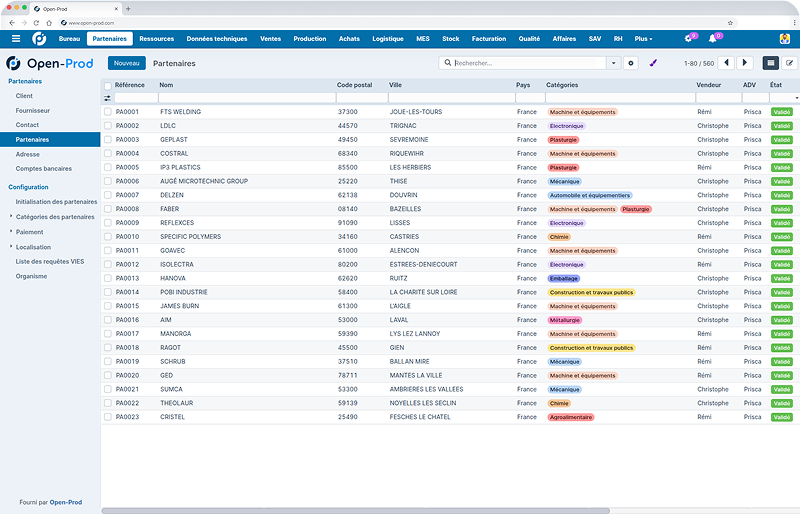Click the Open-Prod logo in the navbar
800x514 pixels.
tap(39, 39)
